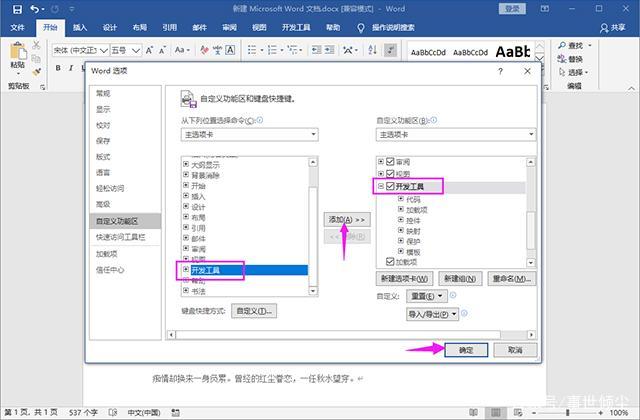Click the left list scroll down arrow

[x=313, y=291]
